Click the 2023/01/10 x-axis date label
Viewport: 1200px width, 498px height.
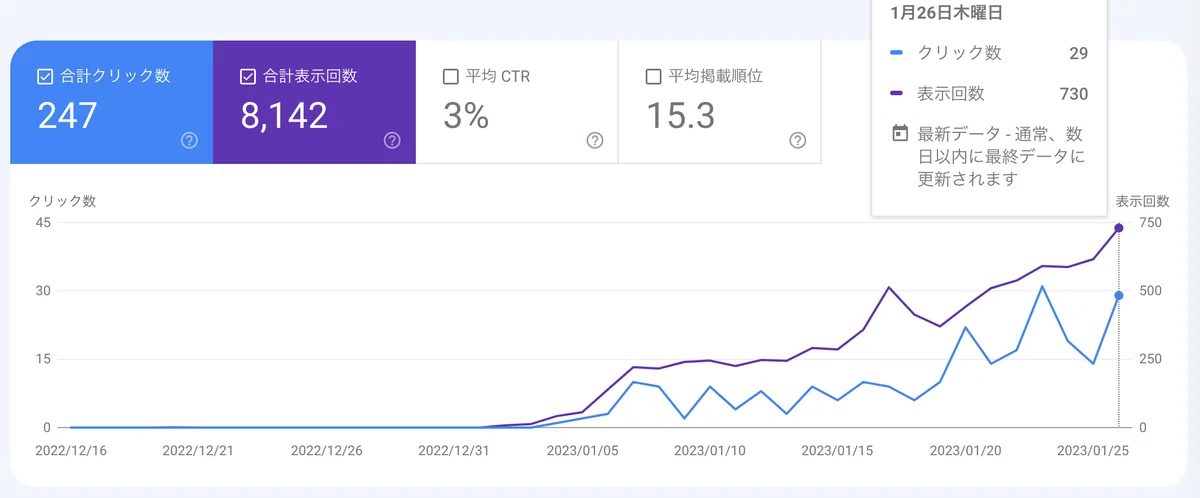(x=710, y=450)
